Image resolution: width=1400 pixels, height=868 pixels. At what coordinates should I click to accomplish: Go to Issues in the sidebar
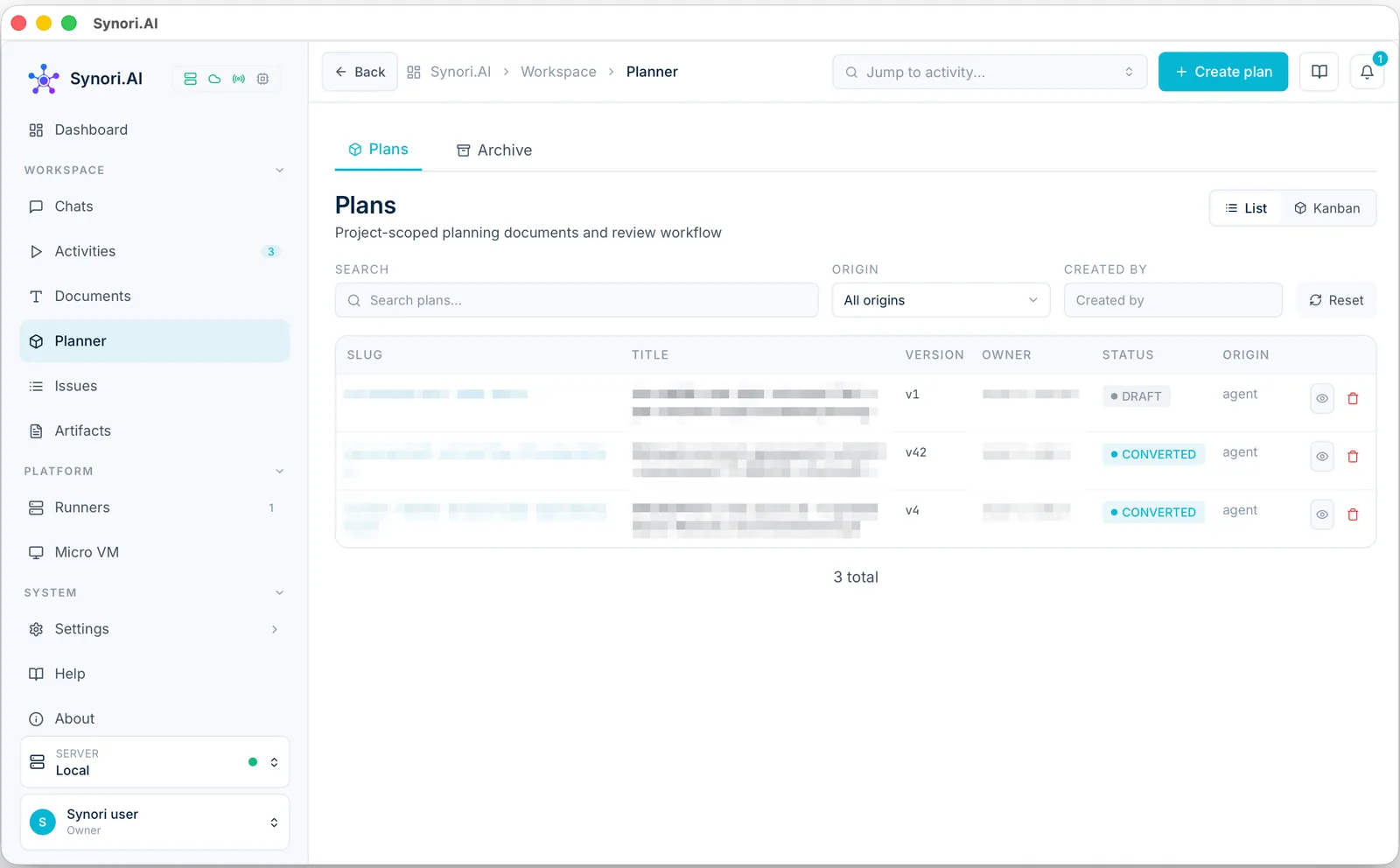tap(155, 386)
